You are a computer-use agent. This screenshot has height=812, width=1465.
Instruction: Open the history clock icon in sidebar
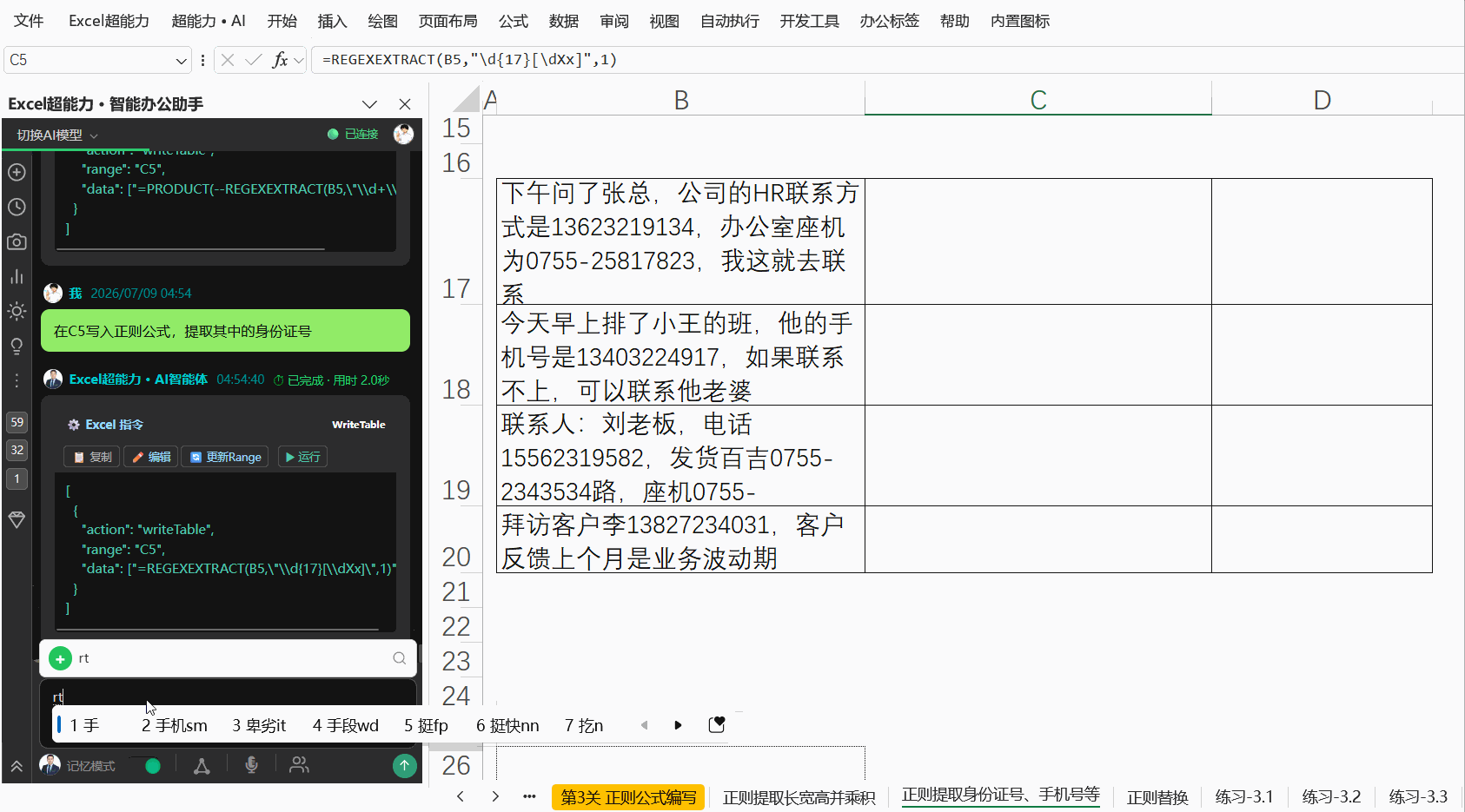tap(17, 207)
